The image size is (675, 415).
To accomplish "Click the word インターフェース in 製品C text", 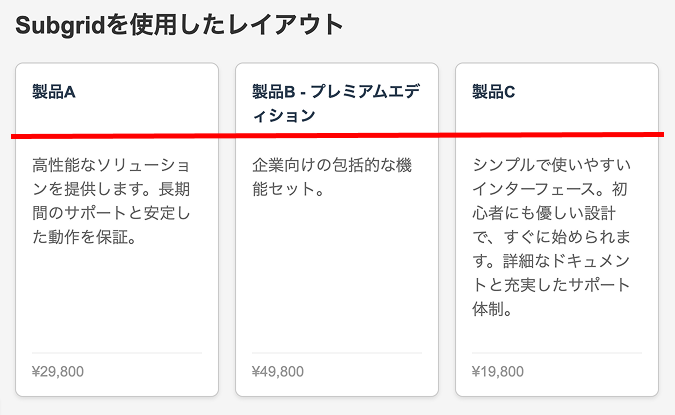I will (x=534, y=189).
